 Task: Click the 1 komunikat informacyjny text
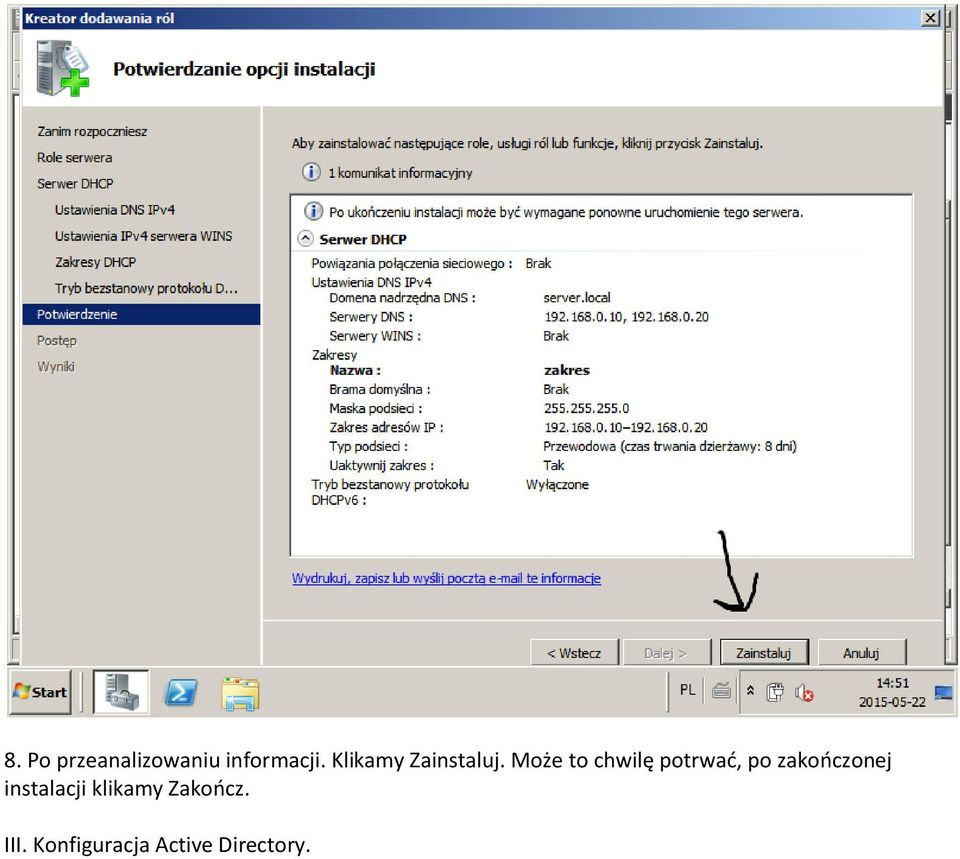(x=400, y=173)
